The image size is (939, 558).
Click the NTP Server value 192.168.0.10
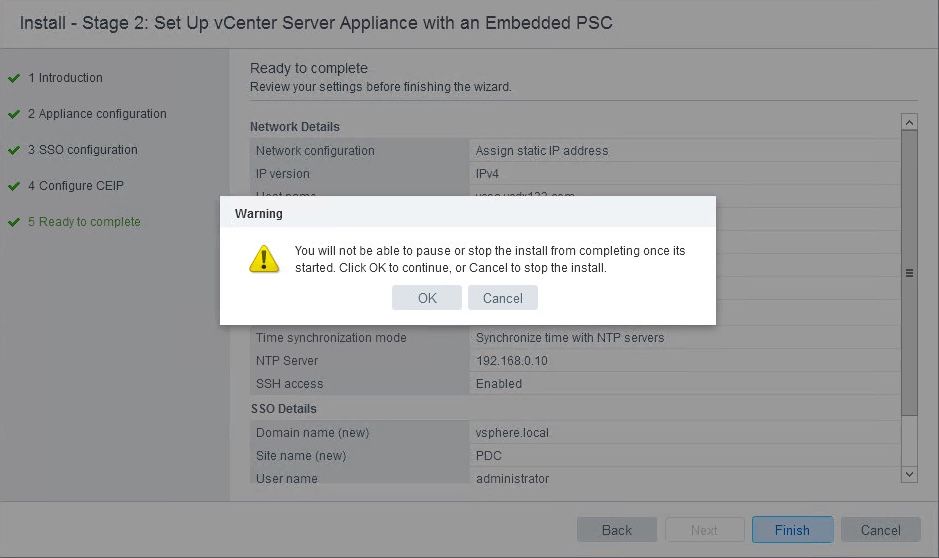(511, 361)
